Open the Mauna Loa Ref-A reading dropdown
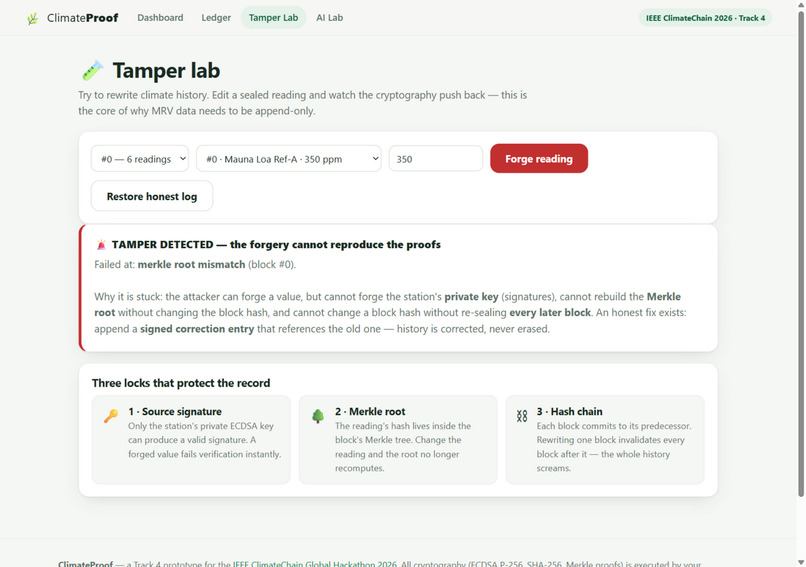Viewport: 806px width, 567px height. click(289, 159)
